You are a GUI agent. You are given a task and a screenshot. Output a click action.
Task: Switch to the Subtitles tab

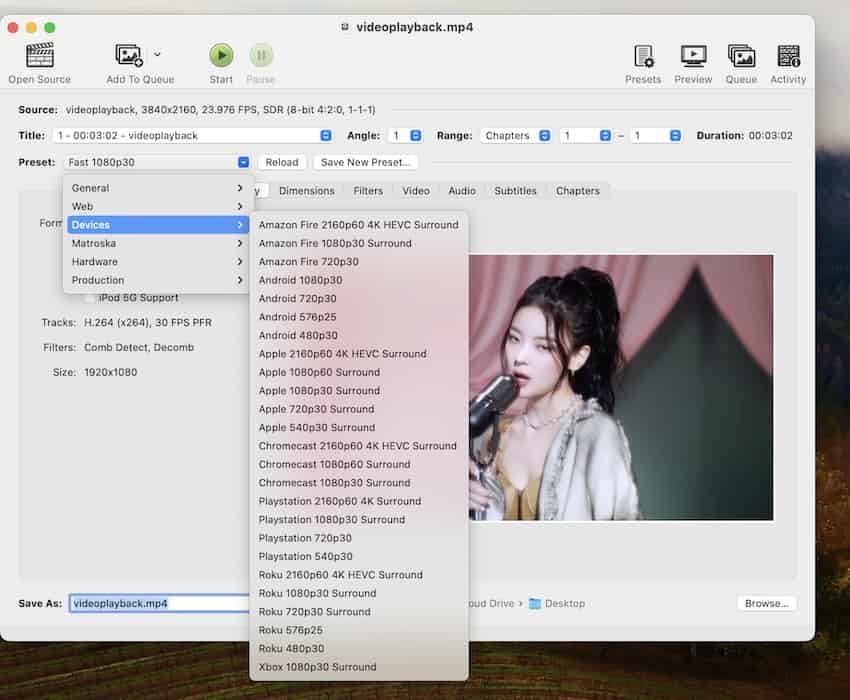[x=515, y=191]
